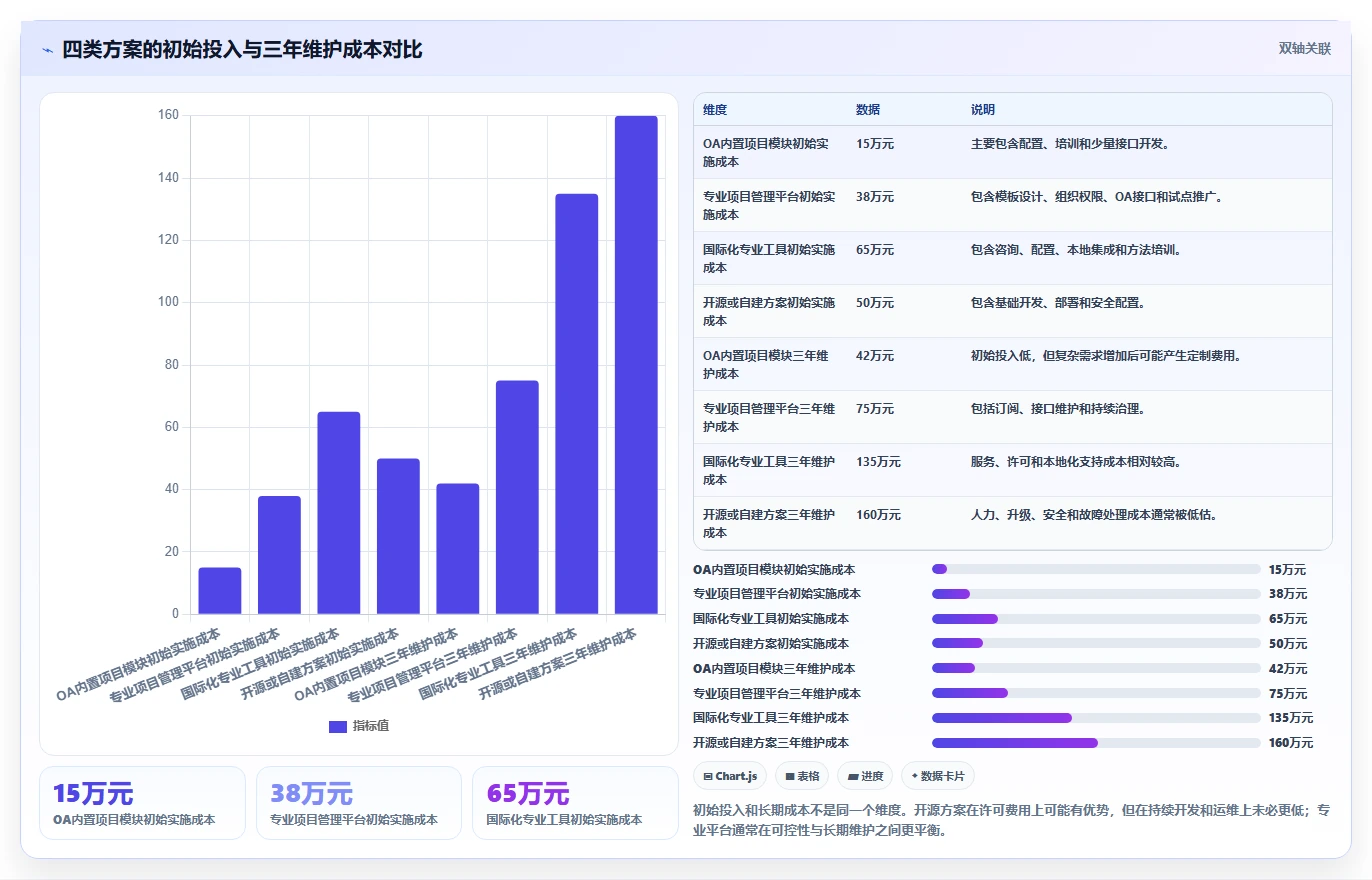Click the 双轴关联 label in the header
1372x880 pixels.
pyautogui.click(x=1305, y=49)
